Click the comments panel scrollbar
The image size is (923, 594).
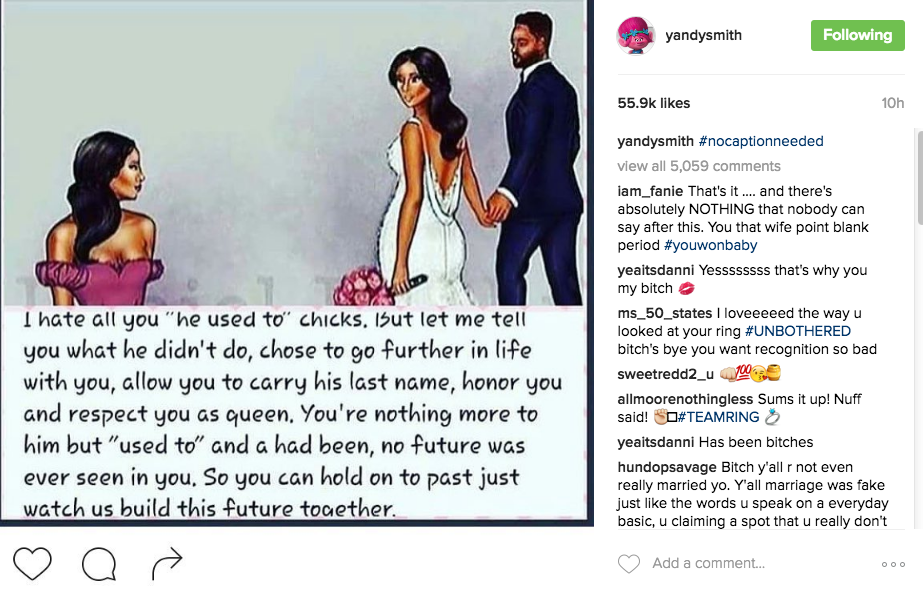(919, 180)
